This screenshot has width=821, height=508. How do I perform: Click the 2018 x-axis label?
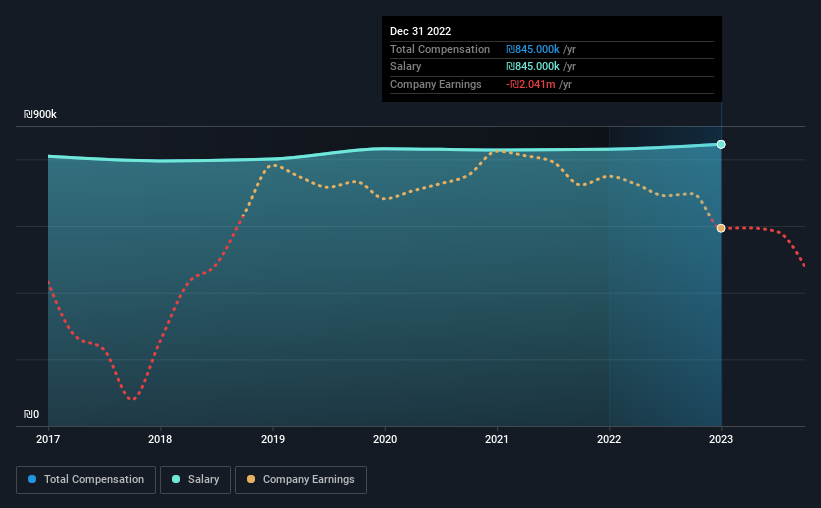click(x=160, y=439)
